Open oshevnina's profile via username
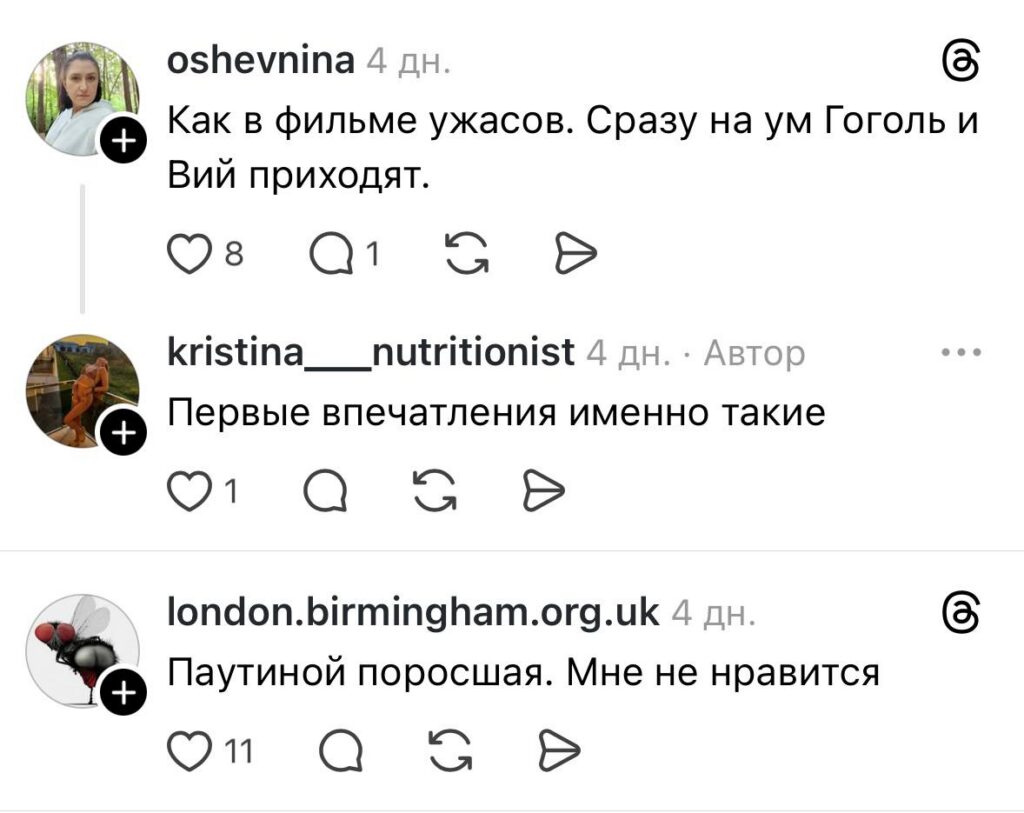 [x=260, y=62]
